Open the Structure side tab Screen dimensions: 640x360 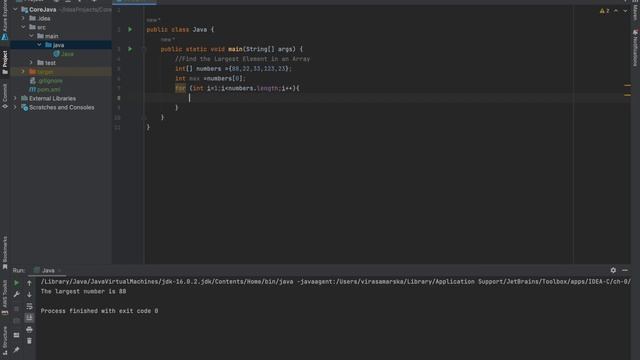[5, 341]
